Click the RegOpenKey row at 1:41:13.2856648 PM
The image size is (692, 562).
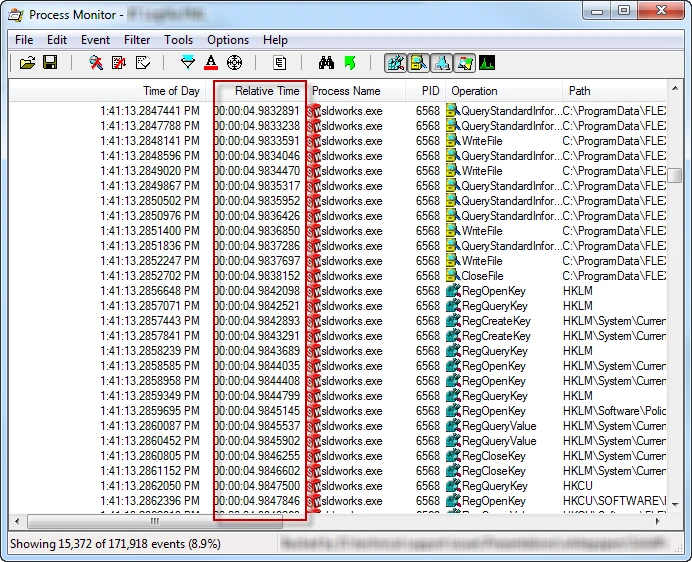(x=338, y=291)
